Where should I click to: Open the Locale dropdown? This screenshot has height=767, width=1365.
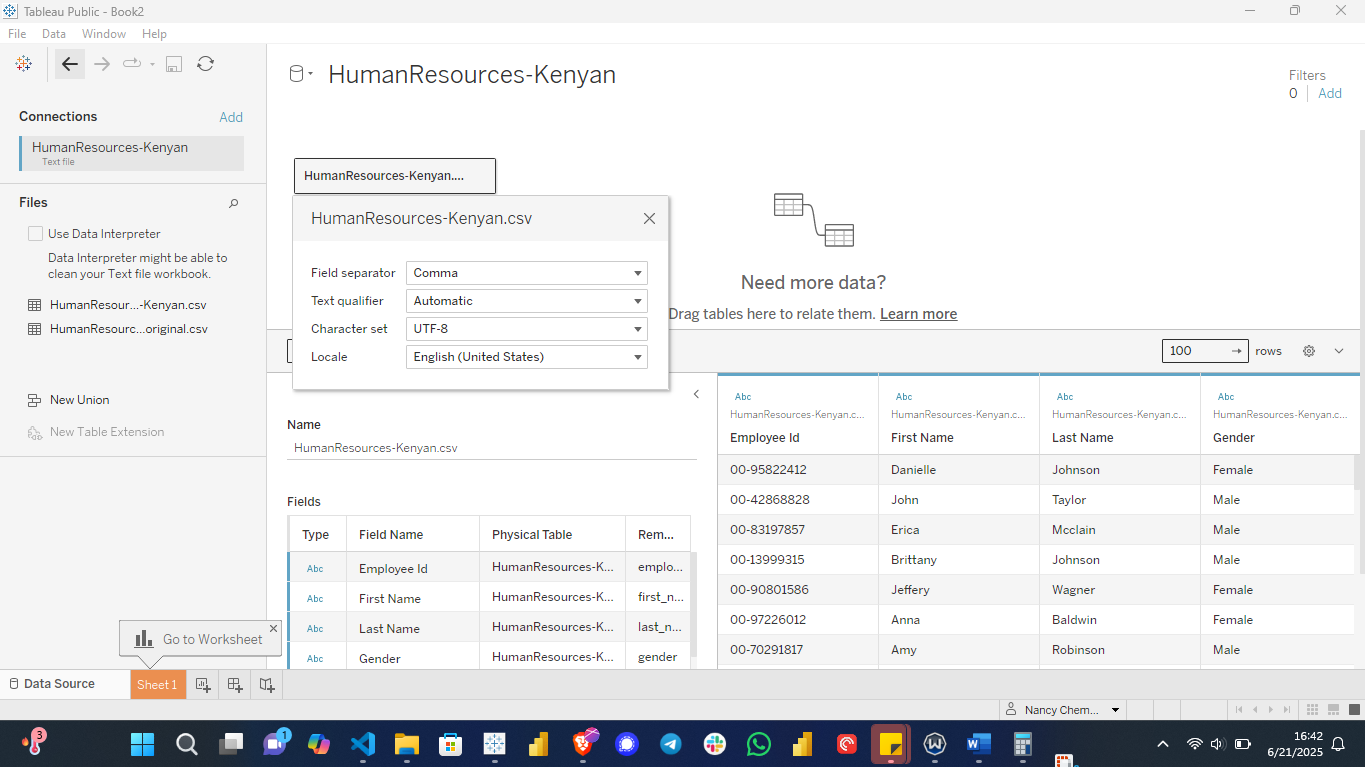[526, 357]
